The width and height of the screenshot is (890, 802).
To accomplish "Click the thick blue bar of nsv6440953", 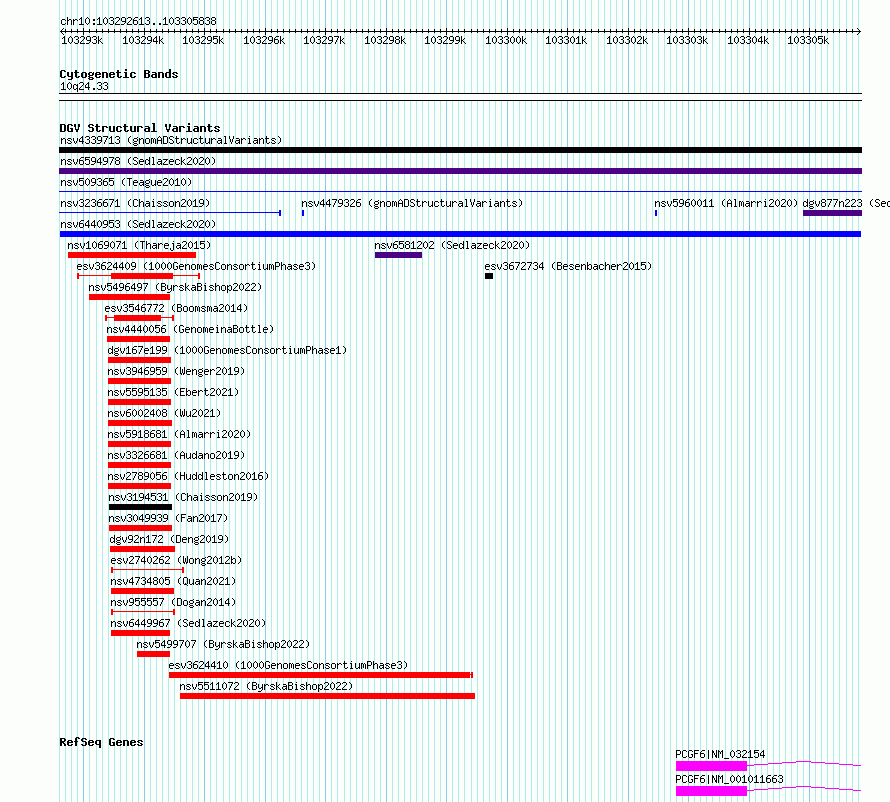I will point(460,234).
